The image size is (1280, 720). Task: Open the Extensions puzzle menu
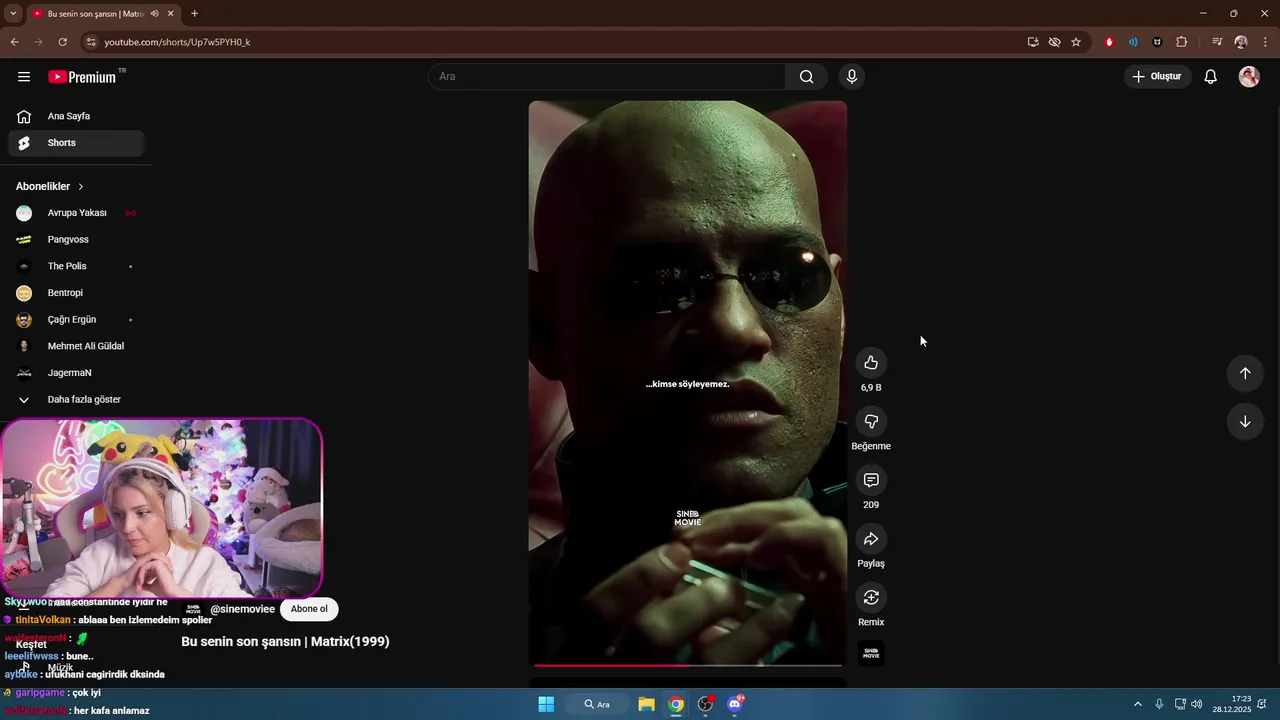(1182, 42)
